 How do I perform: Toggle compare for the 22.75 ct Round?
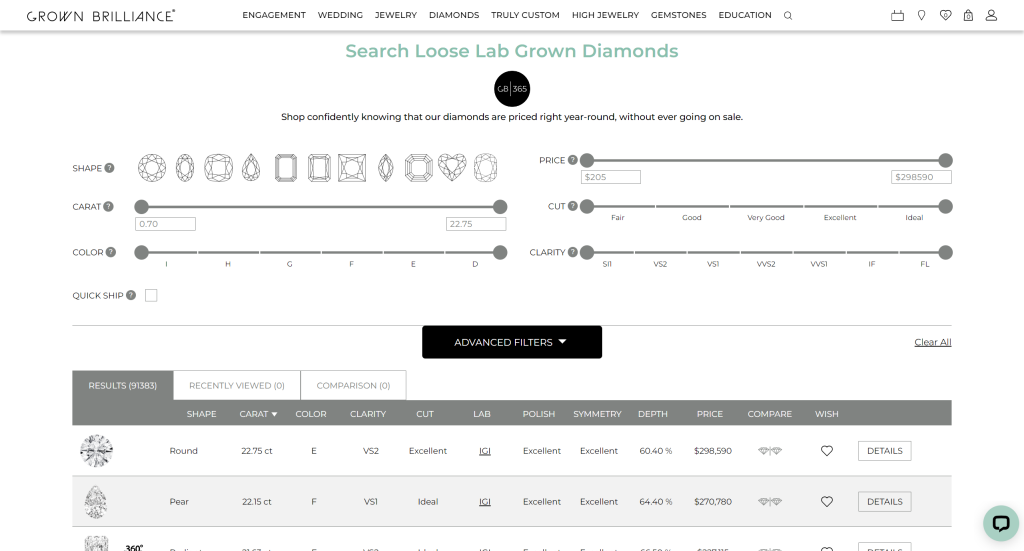tap(770, 450)
